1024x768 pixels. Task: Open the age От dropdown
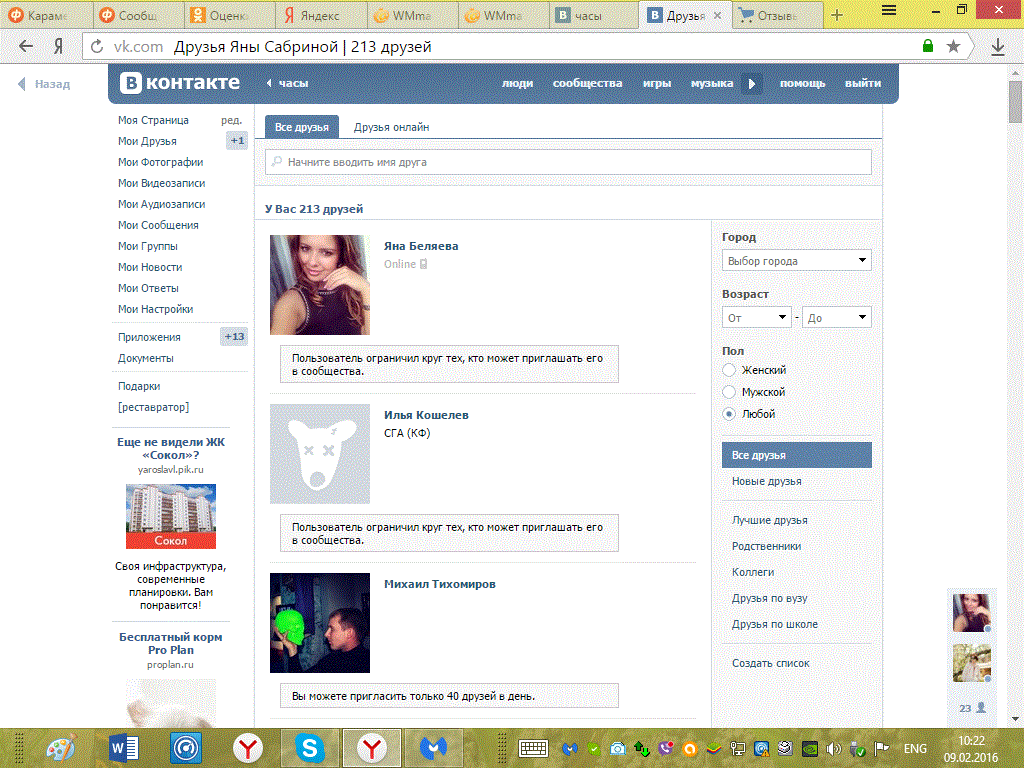[756, 317]
